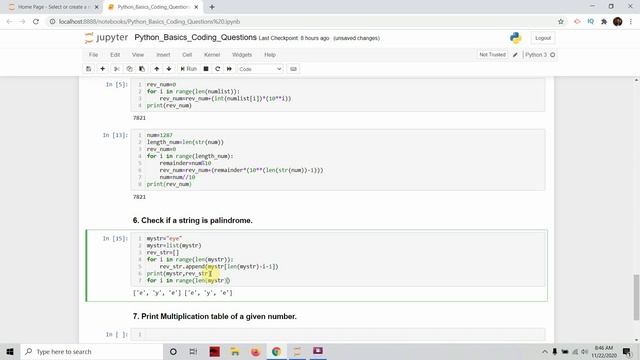This screenshot has height=360, width=640.
Task: Open the Chrome profile avatar
Action: pos(618,22)
